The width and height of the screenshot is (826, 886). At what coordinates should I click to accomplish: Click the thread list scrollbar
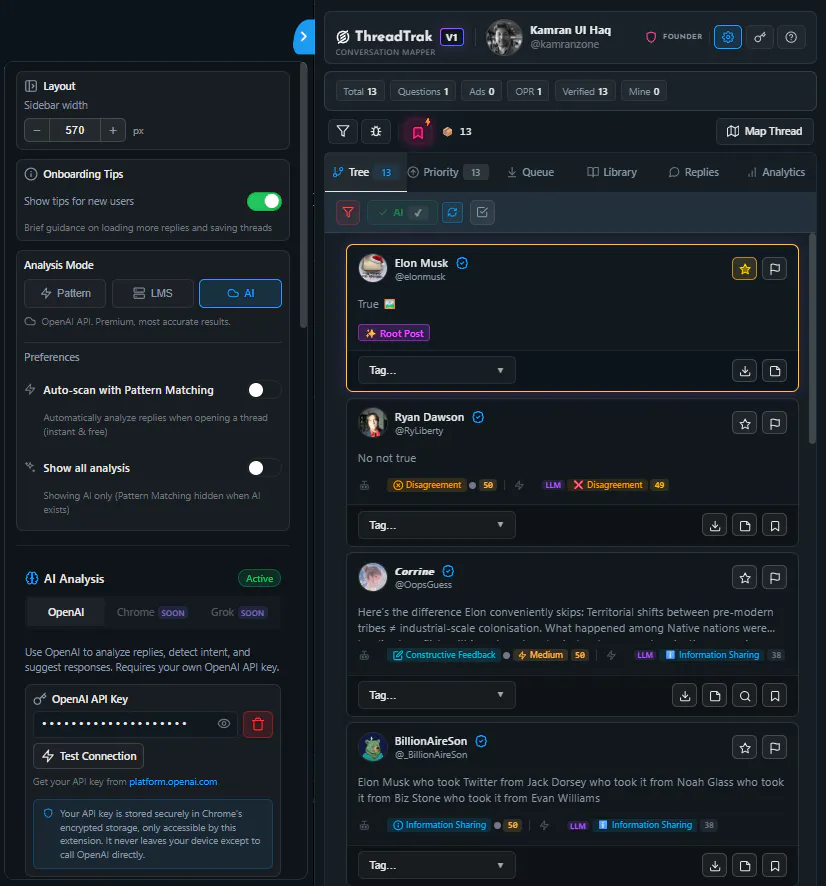point(812,339)
